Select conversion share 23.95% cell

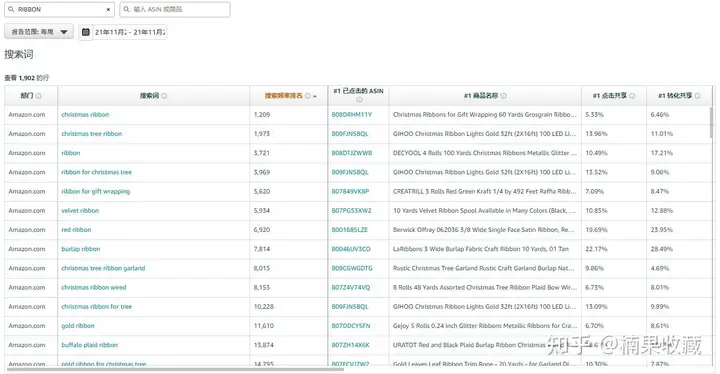[x=661, y=230]
